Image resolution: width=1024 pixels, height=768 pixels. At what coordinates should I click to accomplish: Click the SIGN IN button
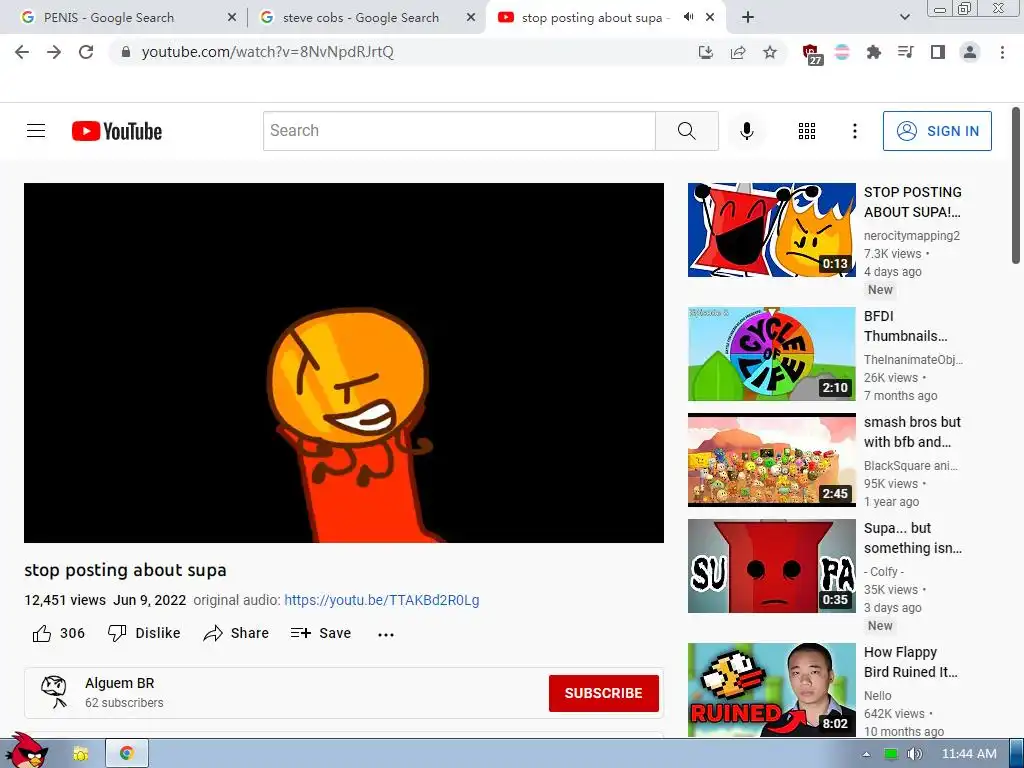click(x=937, y=131)
